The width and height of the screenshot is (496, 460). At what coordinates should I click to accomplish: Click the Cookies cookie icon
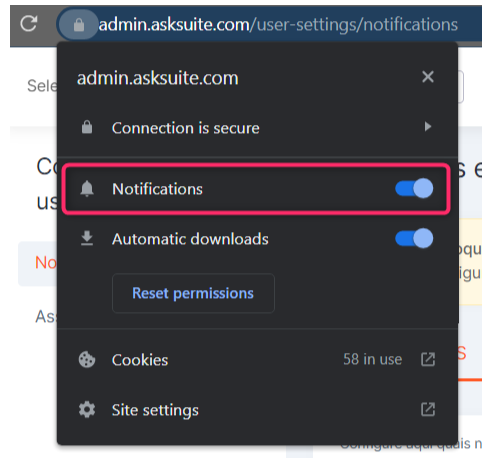(x=87, y=359)
